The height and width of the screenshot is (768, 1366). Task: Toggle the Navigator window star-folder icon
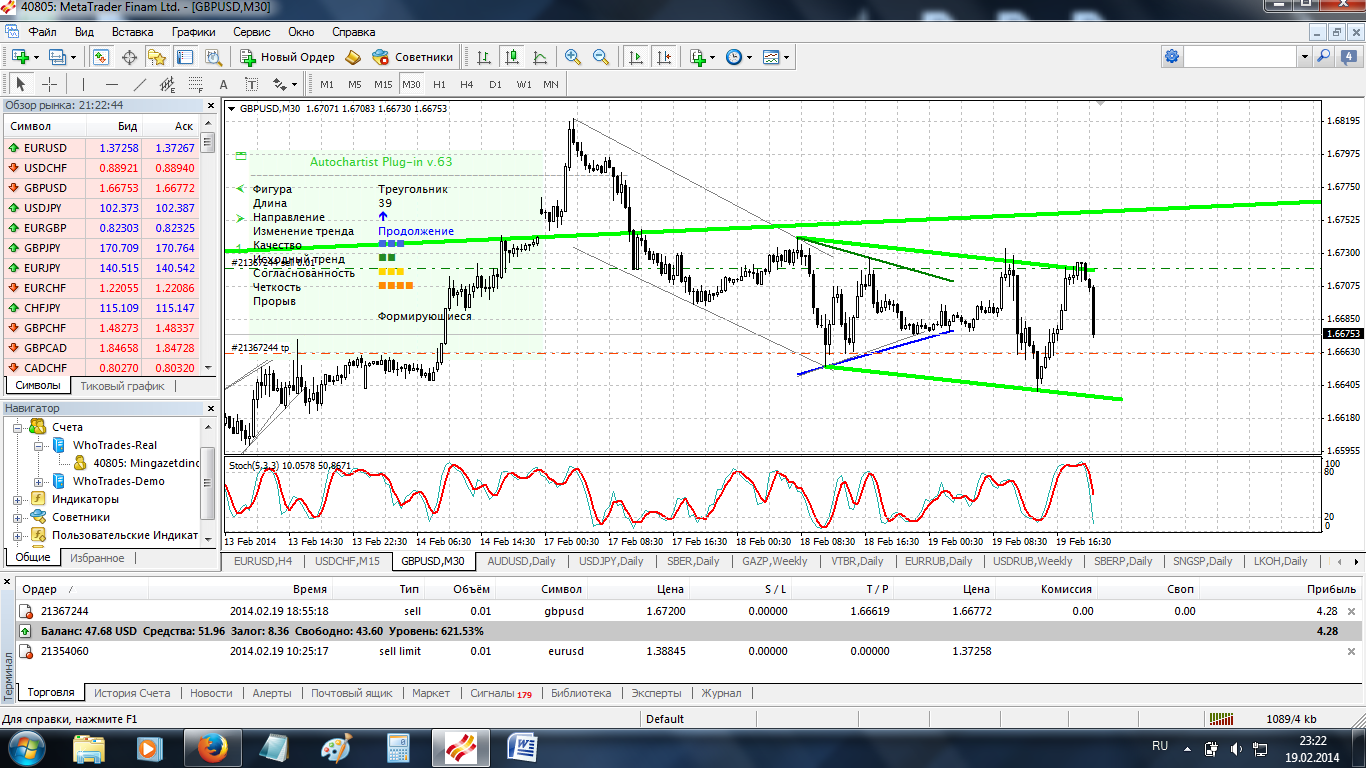(157, 57)
